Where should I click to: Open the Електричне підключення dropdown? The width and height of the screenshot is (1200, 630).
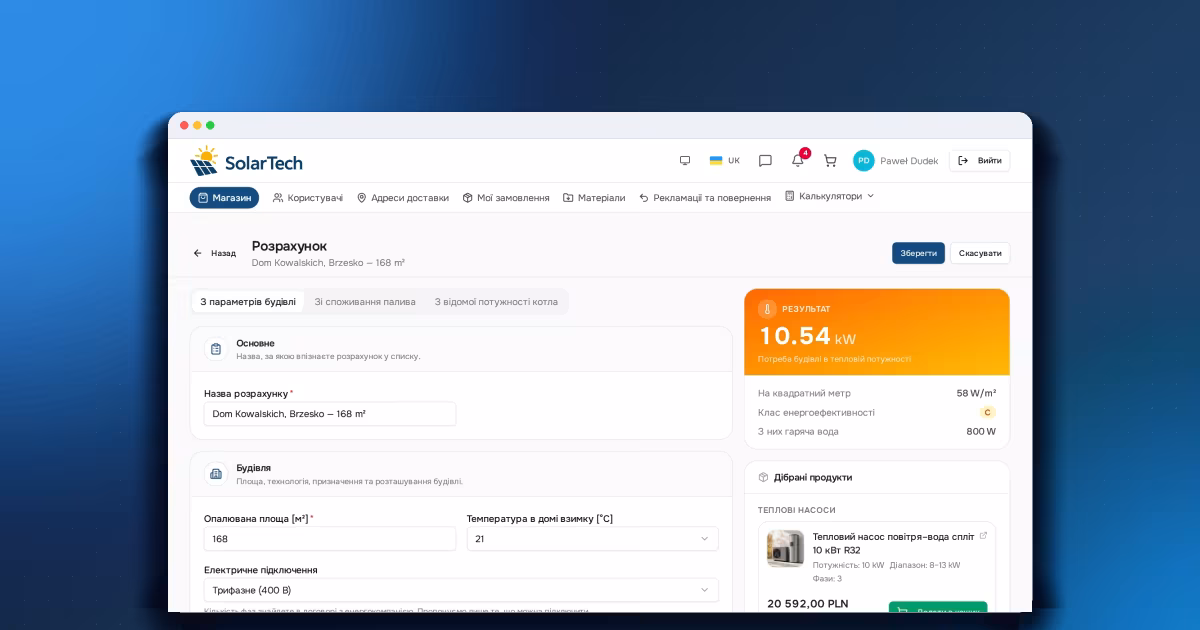point(461,590)
